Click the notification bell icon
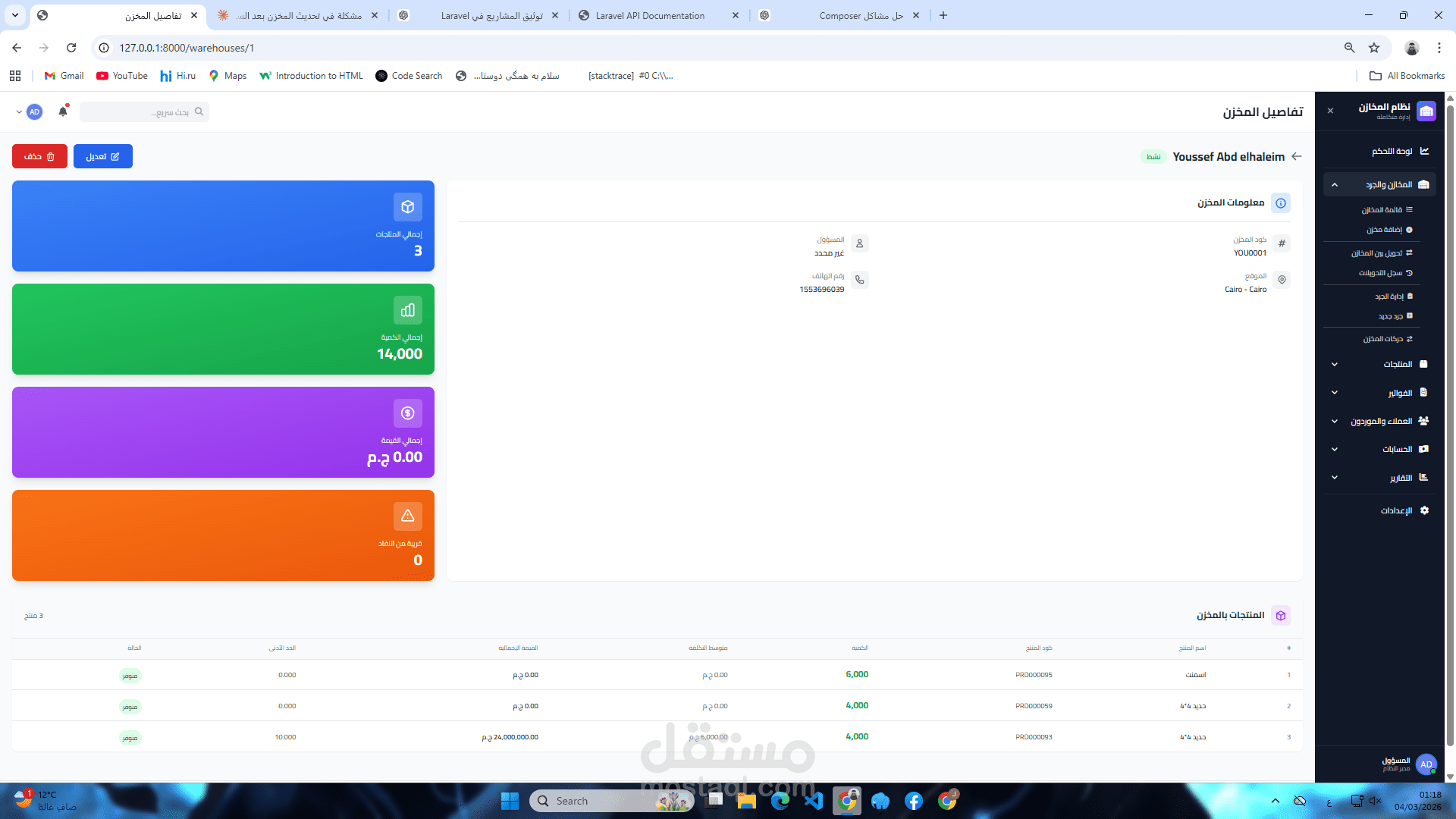This screenshot has height=819, width=1456. (x=63, y=111)
